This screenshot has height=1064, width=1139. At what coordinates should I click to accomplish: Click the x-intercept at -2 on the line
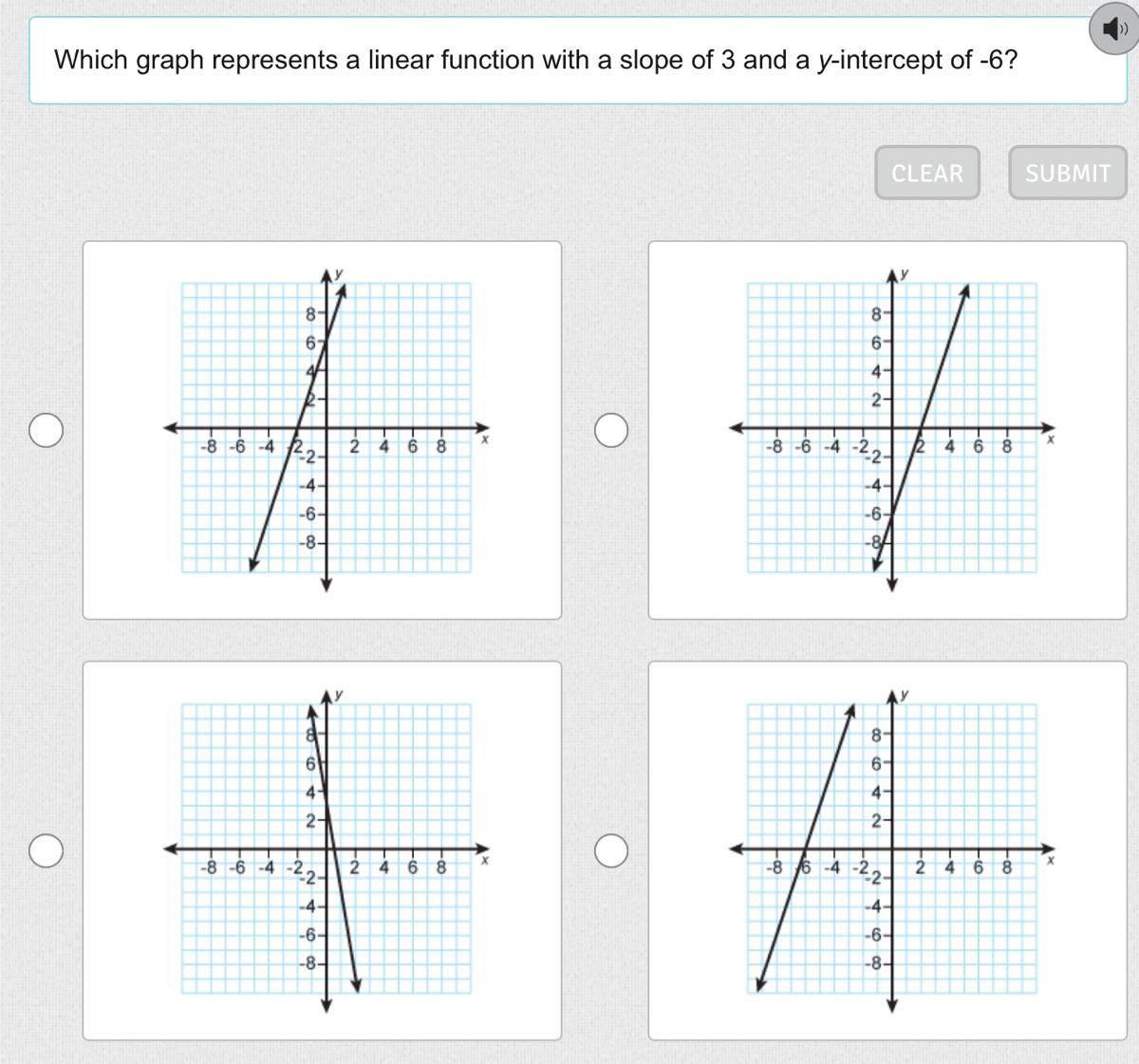pyautogui.click(x=297, y=427)
